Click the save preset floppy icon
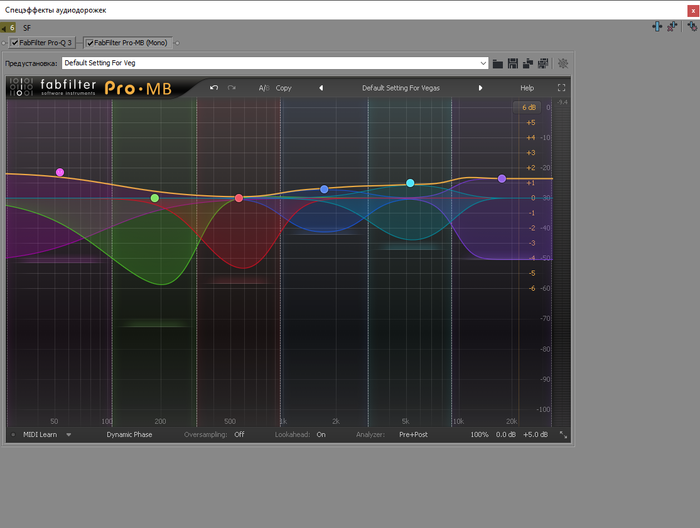700x528 pixels. (x=513, y=63)
